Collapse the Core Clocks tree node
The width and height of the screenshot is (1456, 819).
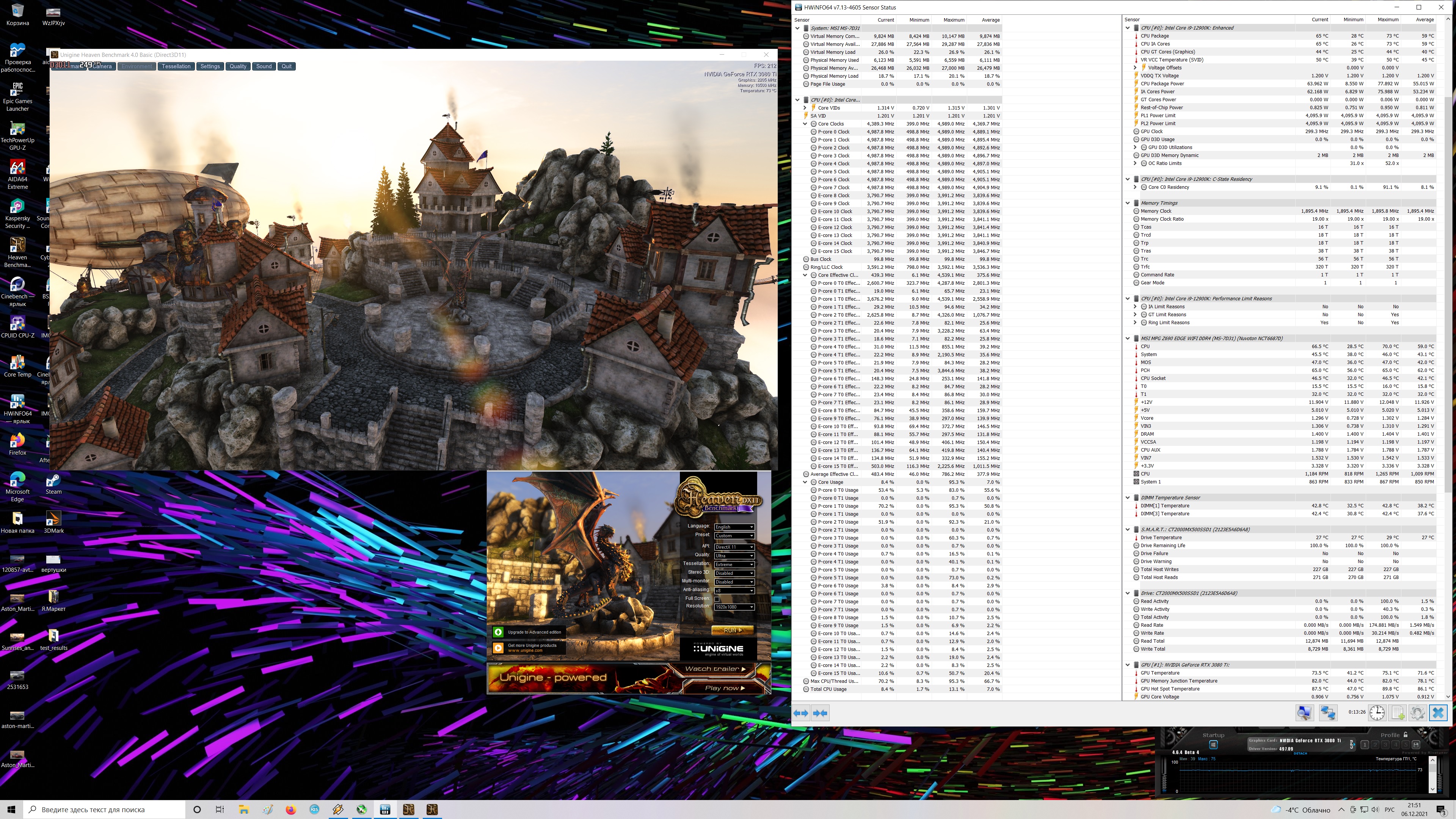(805, 124)
